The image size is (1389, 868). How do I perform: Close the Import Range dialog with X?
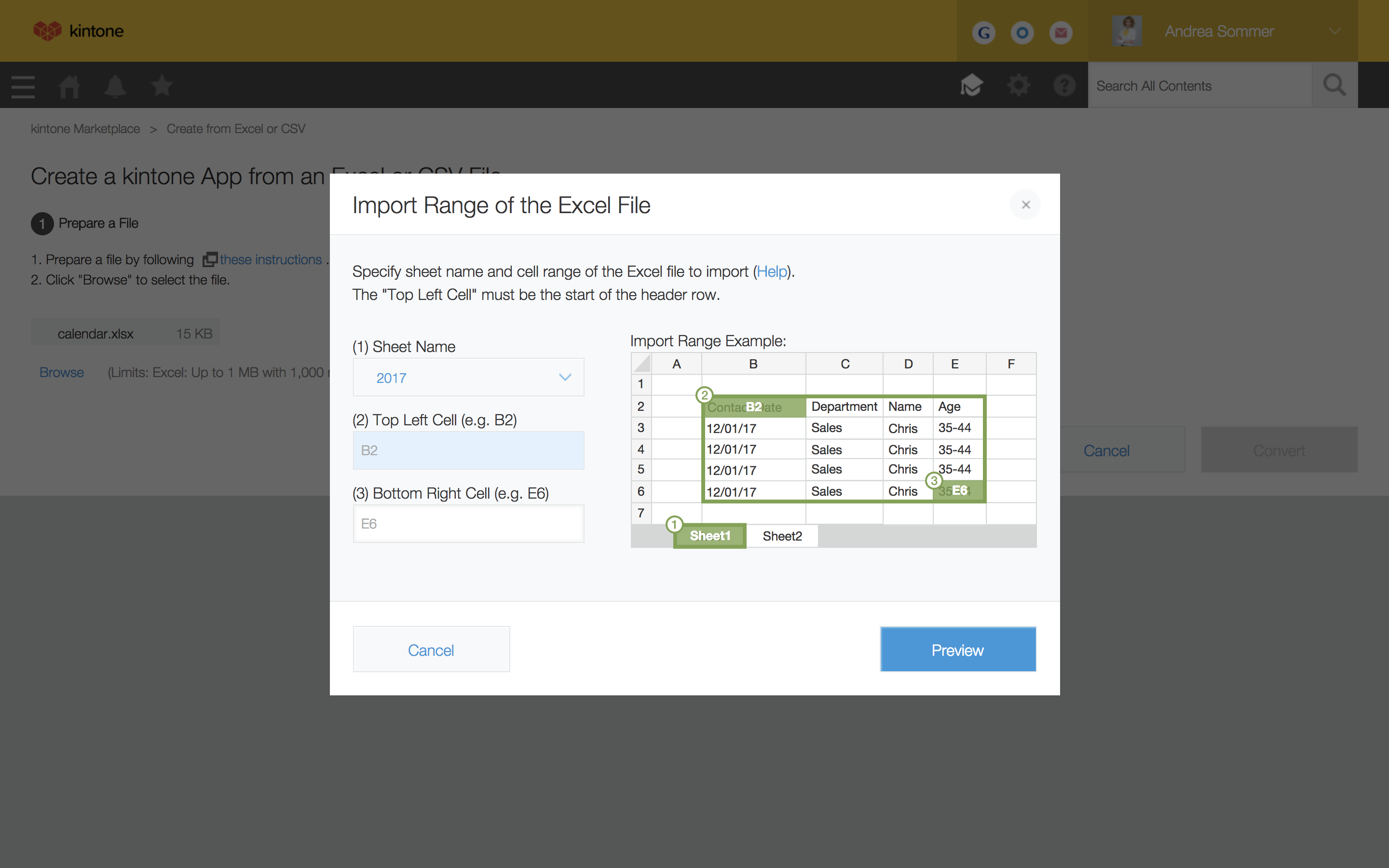point(1026,205)
